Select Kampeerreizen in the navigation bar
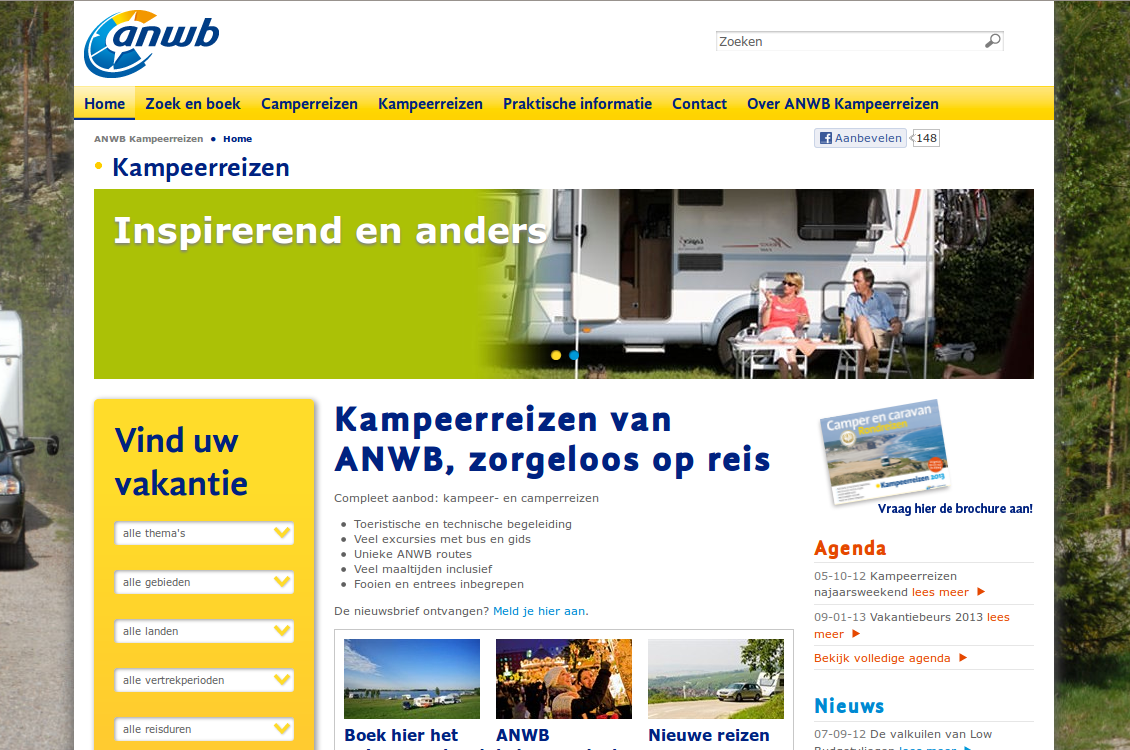 coord(430,104)
